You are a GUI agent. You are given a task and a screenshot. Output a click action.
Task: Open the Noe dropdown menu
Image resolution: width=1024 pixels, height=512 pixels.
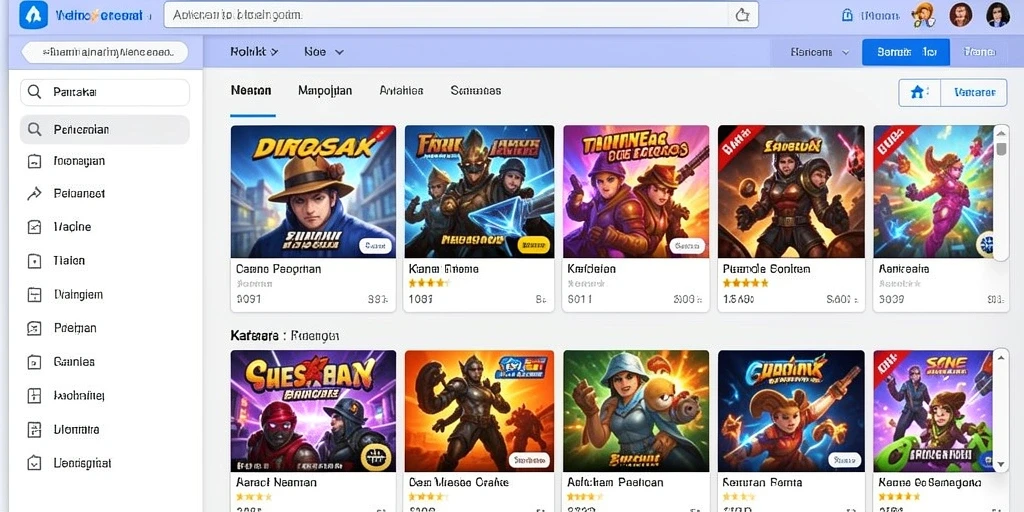[324, 52]
